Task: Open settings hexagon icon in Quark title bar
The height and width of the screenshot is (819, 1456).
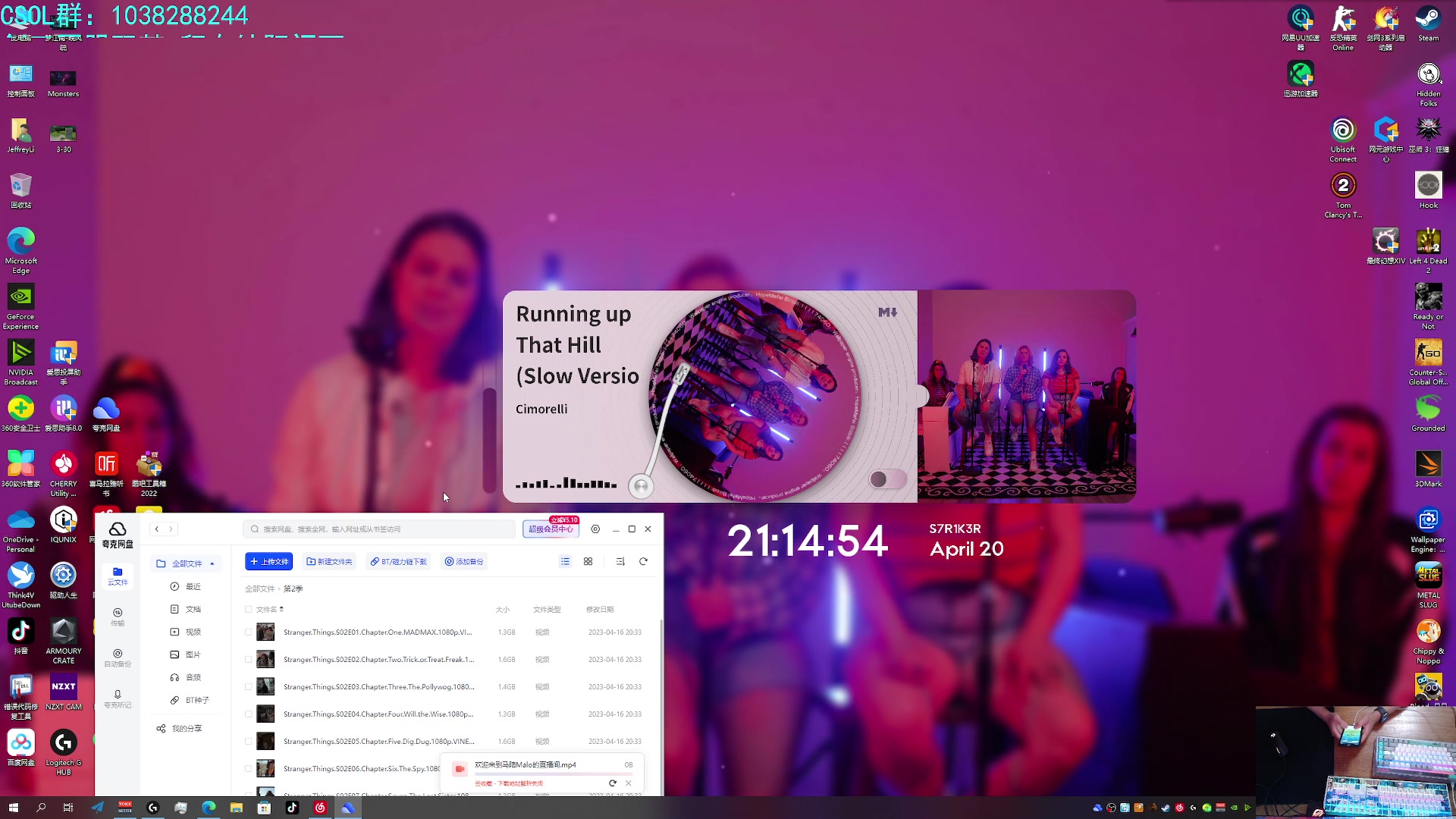Action: pyautogui.click(x=595, y=529)
